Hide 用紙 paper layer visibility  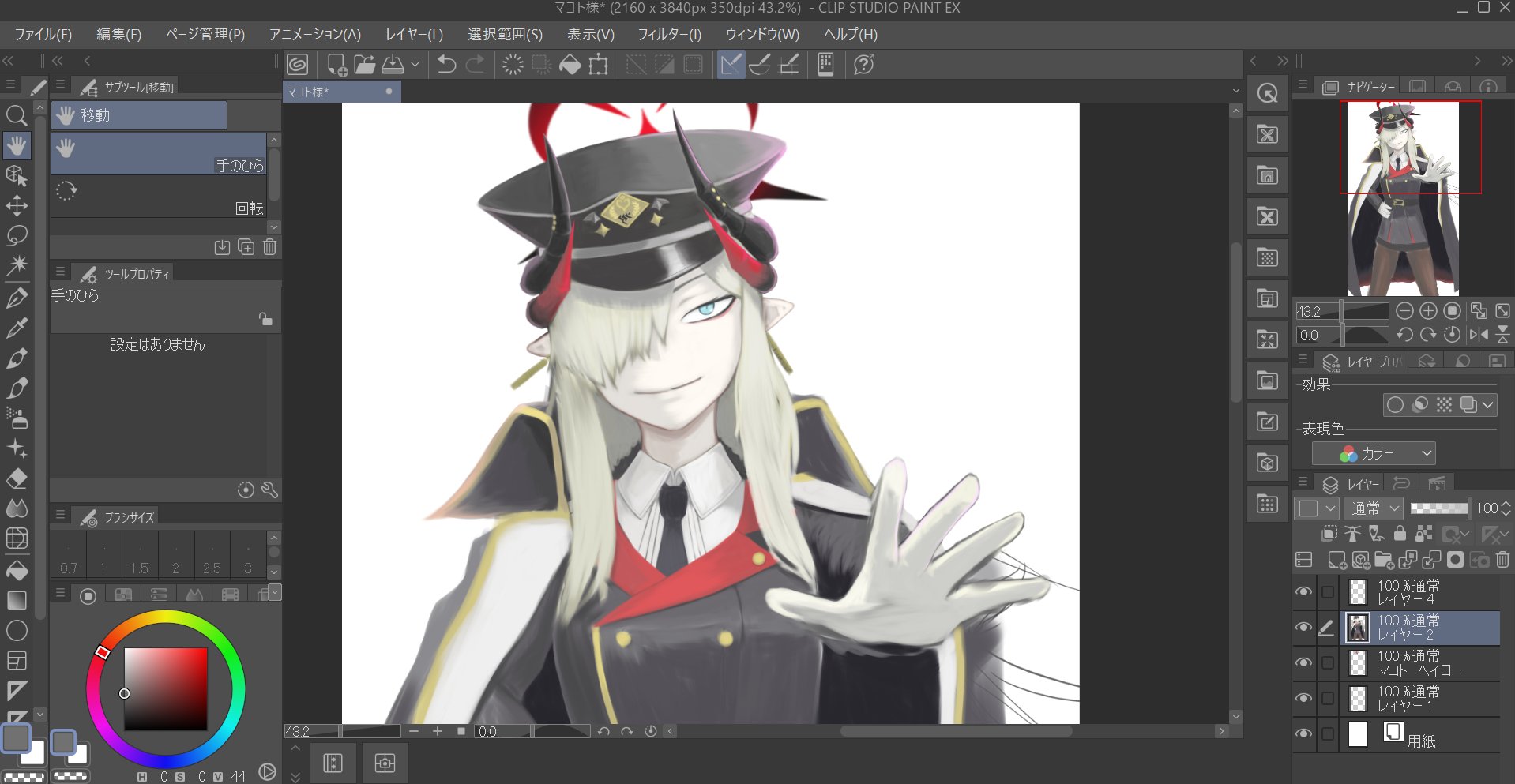(x=1304, y=733)
